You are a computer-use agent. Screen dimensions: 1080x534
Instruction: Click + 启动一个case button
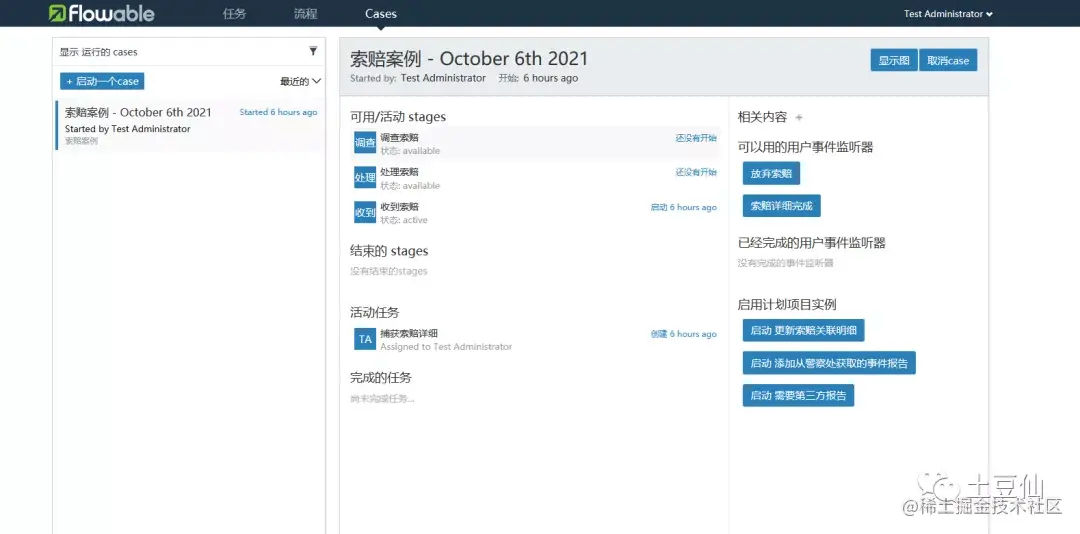[x=102, y=81]
